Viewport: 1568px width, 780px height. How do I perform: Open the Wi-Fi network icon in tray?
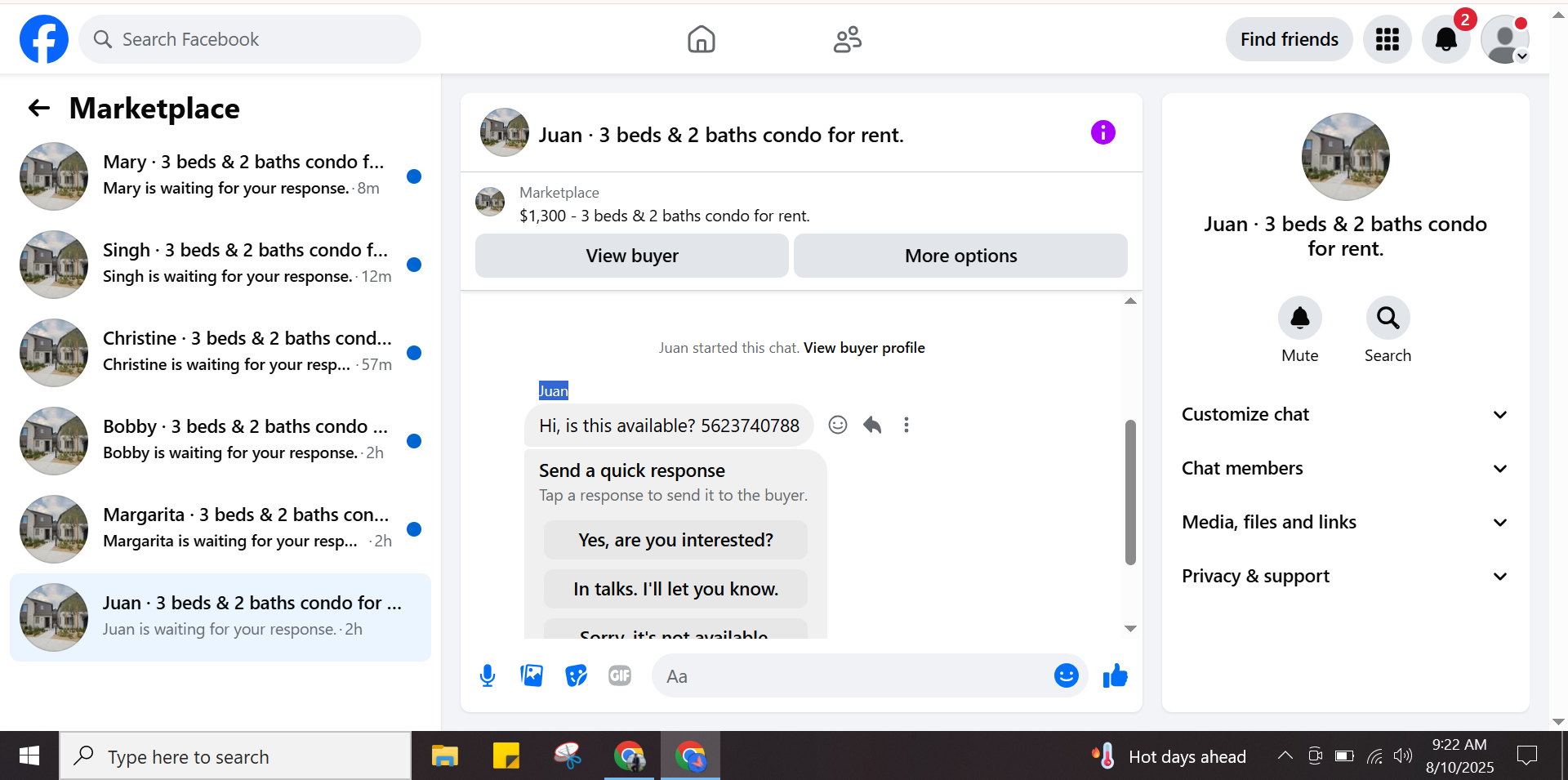pos(1374,756)
